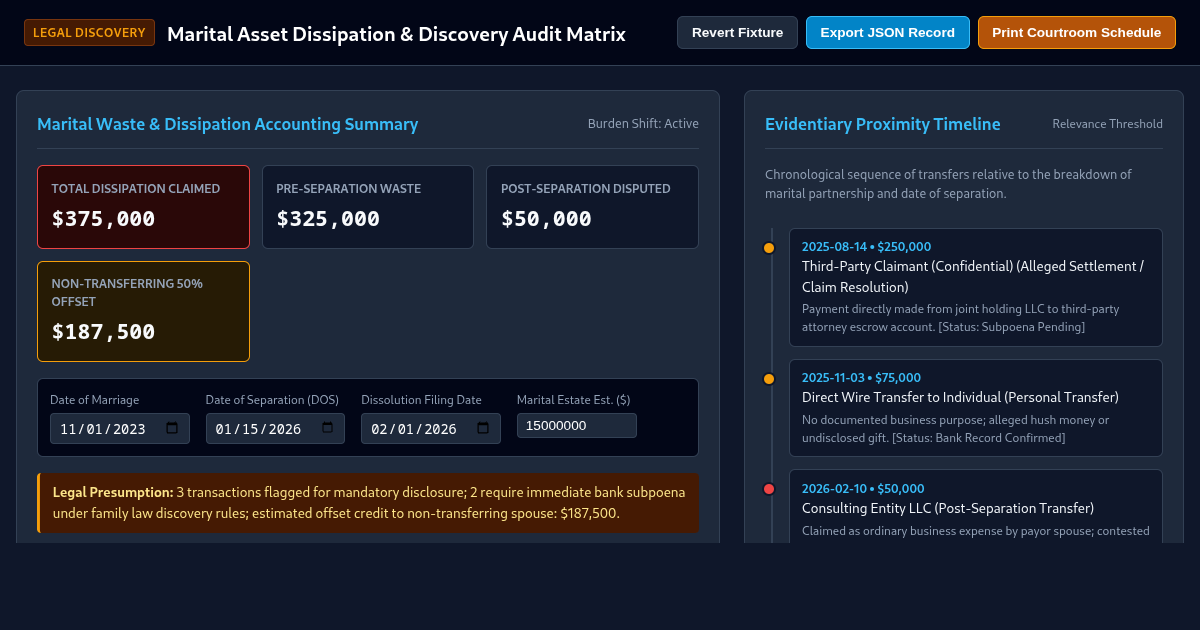Viewport: 1200px width, 630px height.
Task: Click the Status: Subpoena Pending note
Action: [1012, 327]
